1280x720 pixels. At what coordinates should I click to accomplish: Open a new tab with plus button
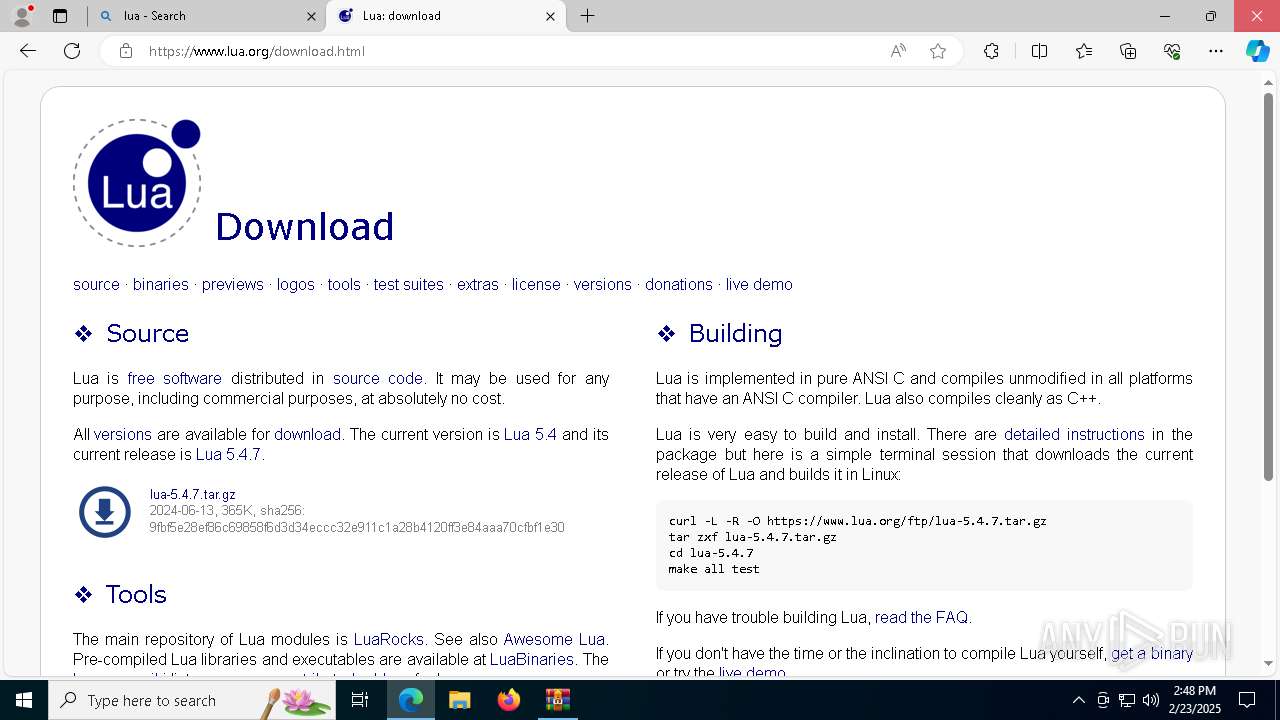[588, 16]
